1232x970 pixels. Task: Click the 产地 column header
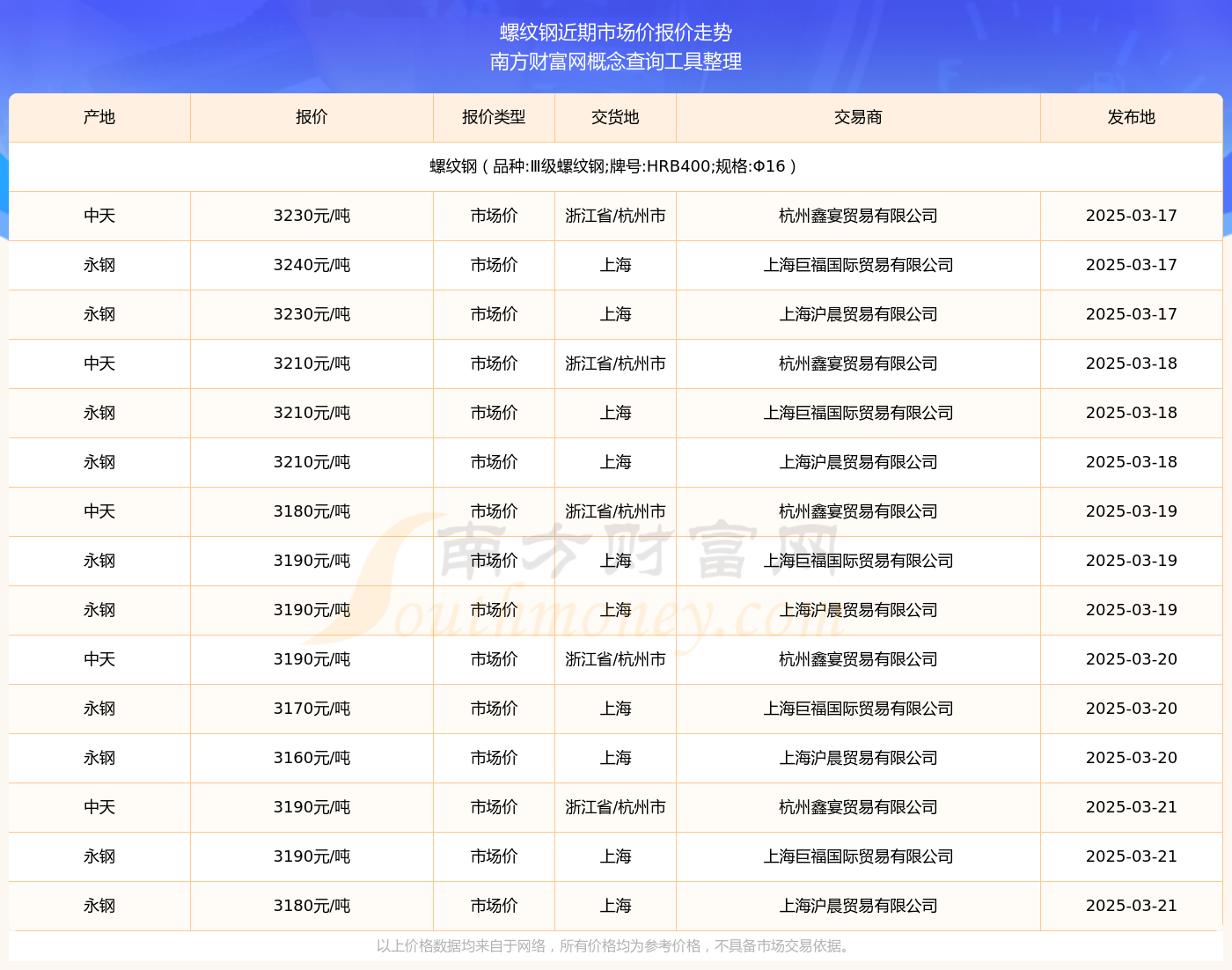[99, 117]
